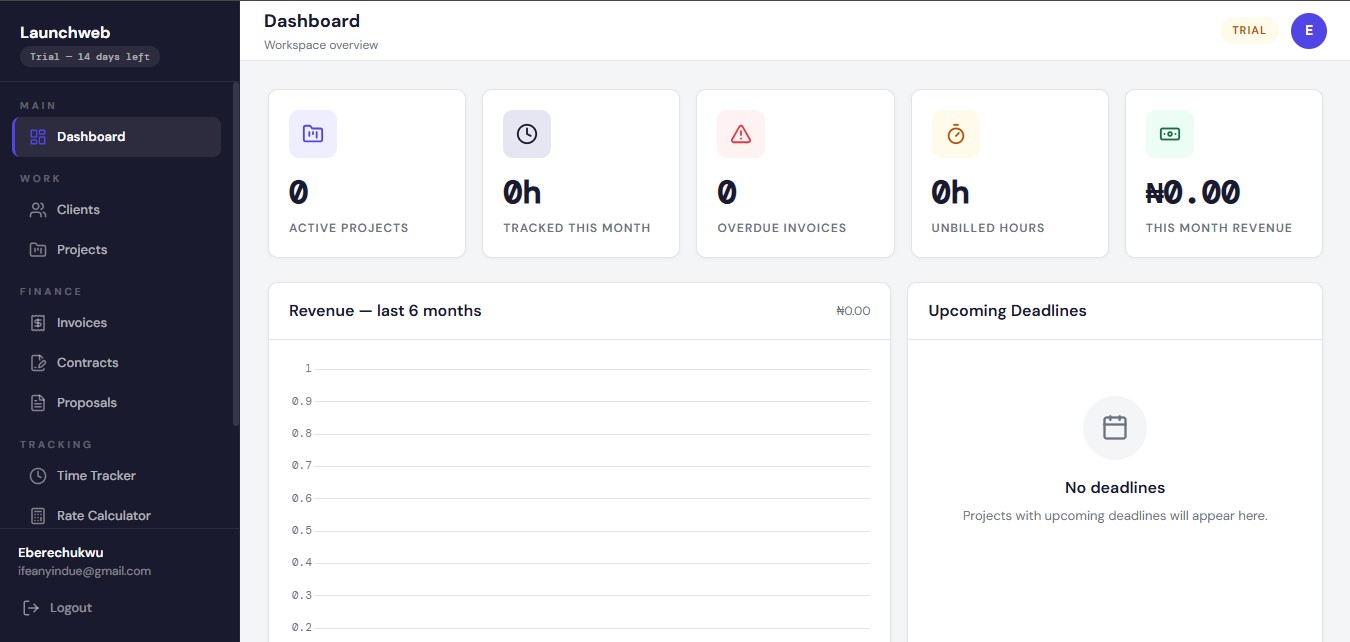1350x642 pixels.
Task: Click the Tracked This Month stat card
Action: (581, 174)
